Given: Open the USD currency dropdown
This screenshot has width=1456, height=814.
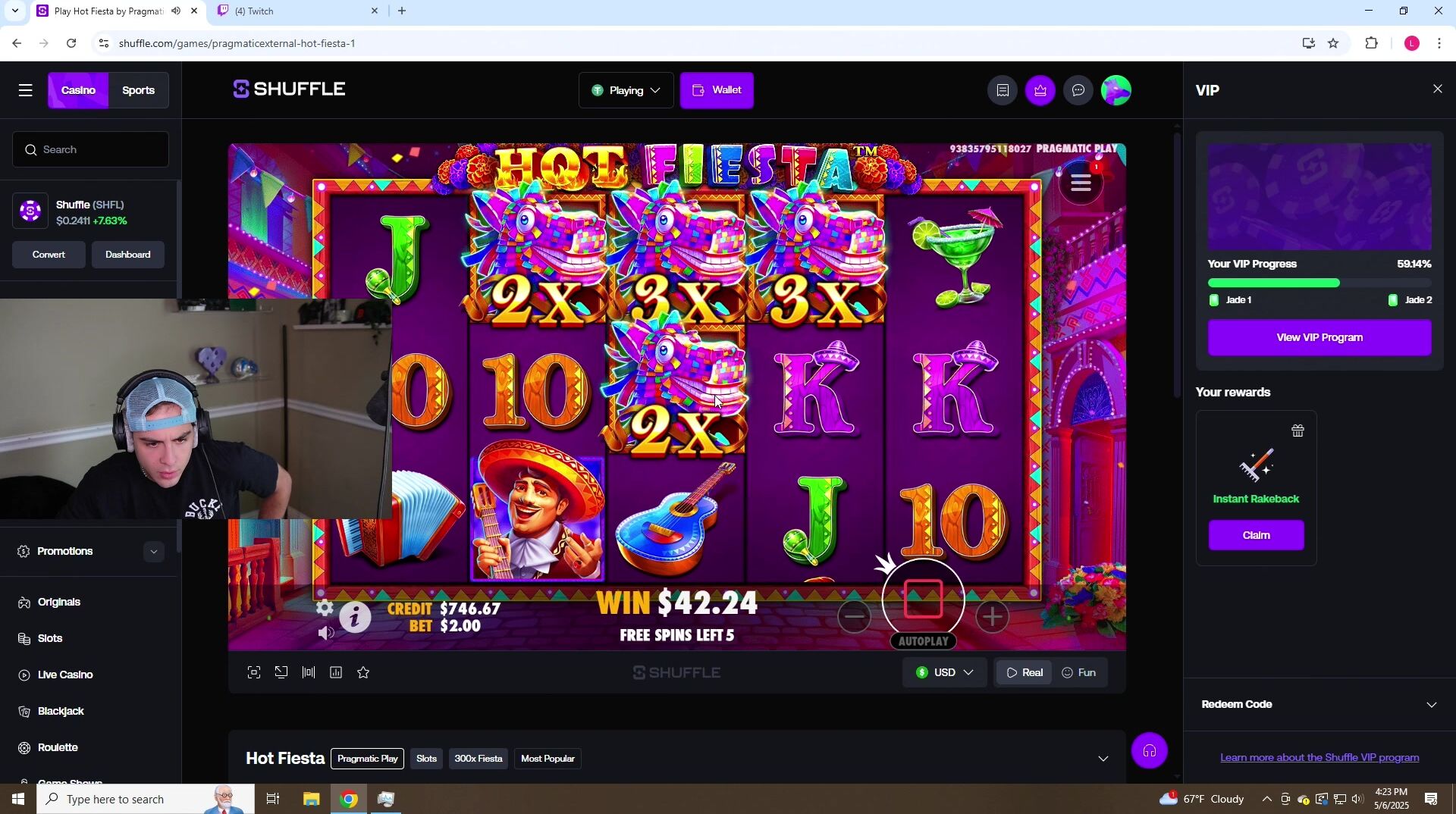Looking at the screenshot, I should (x=944, y=672).
